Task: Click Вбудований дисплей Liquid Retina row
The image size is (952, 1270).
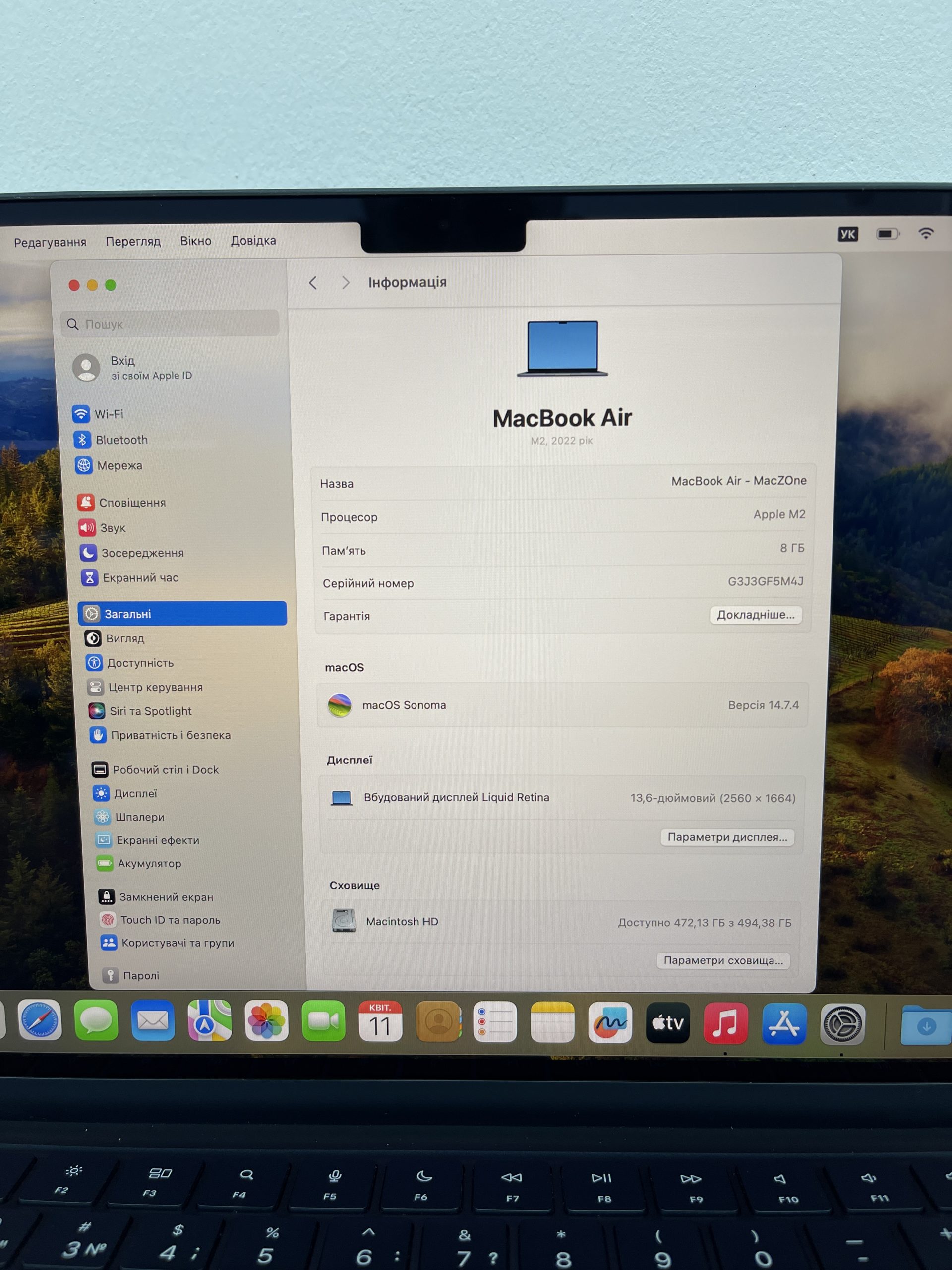Action: coord(562,798)
